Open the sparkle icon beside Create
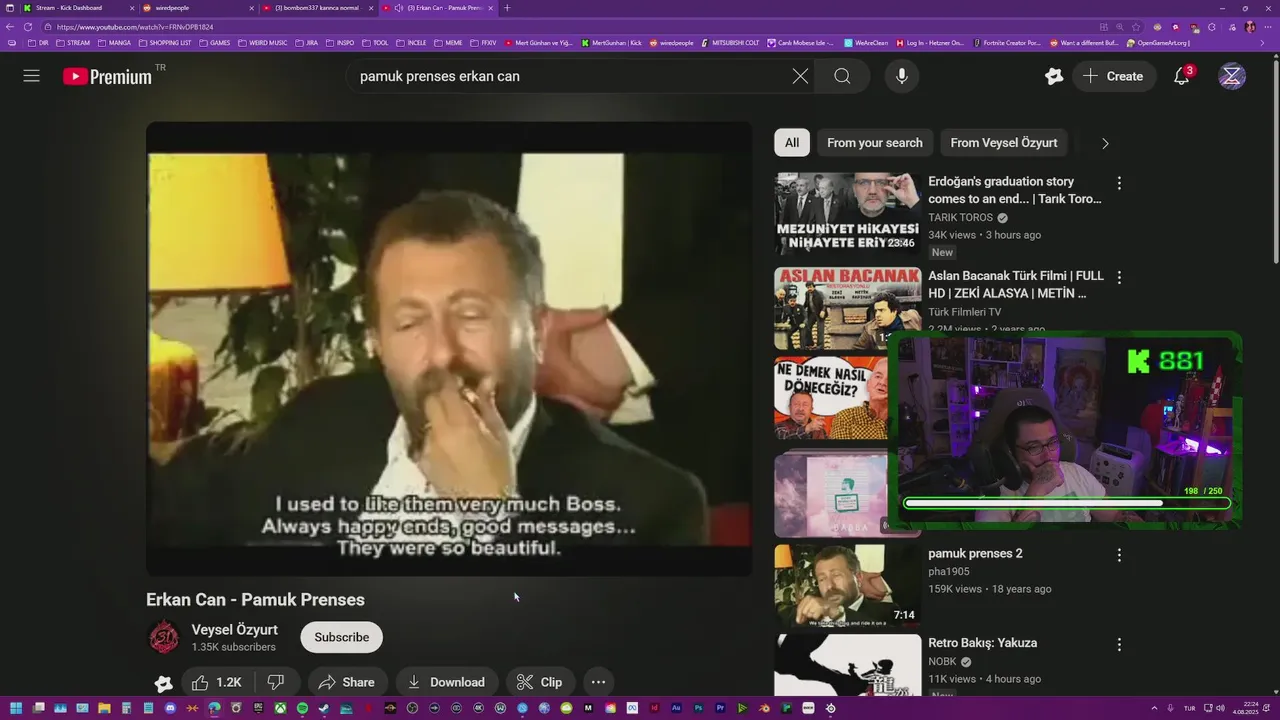The width and height of the screenshot is (1280, 720). pyautogui.click(x=1054, y=76)
